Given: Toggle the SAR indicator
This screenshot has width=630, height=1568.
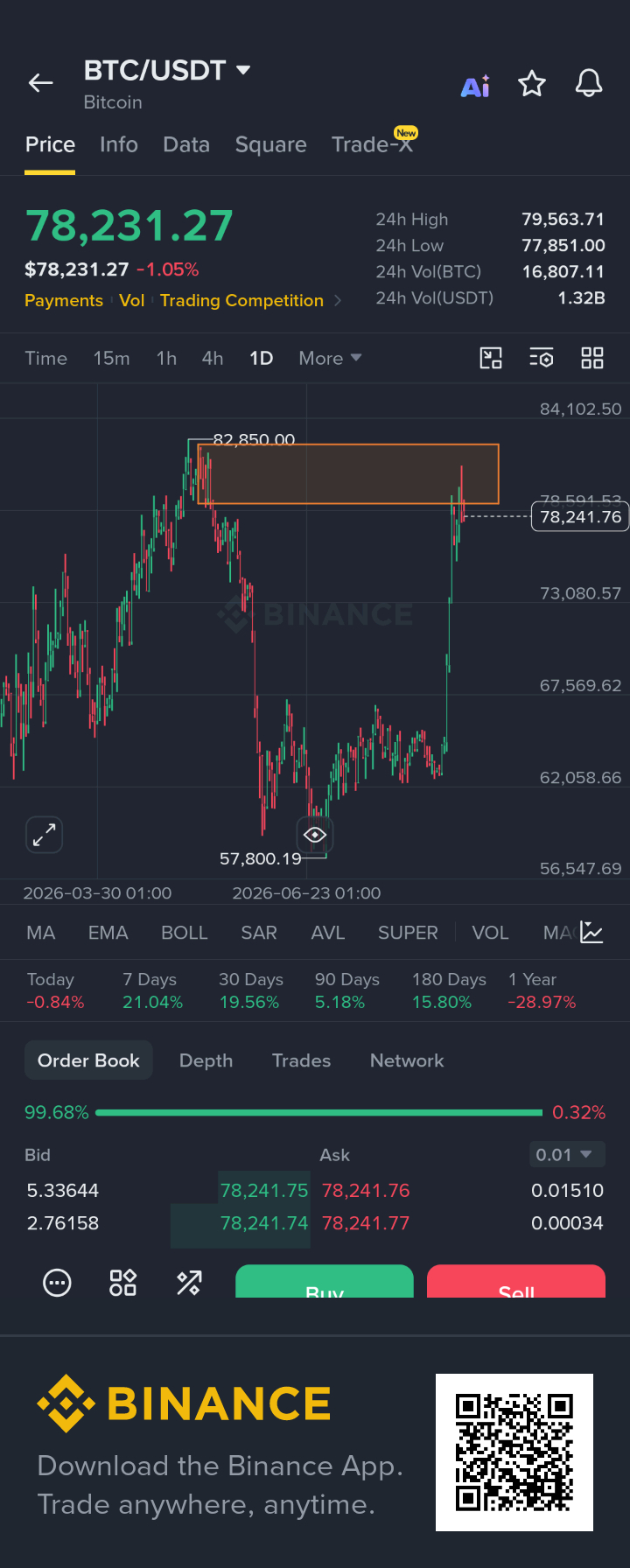Looking at the screenshot, I should (259, 933).
